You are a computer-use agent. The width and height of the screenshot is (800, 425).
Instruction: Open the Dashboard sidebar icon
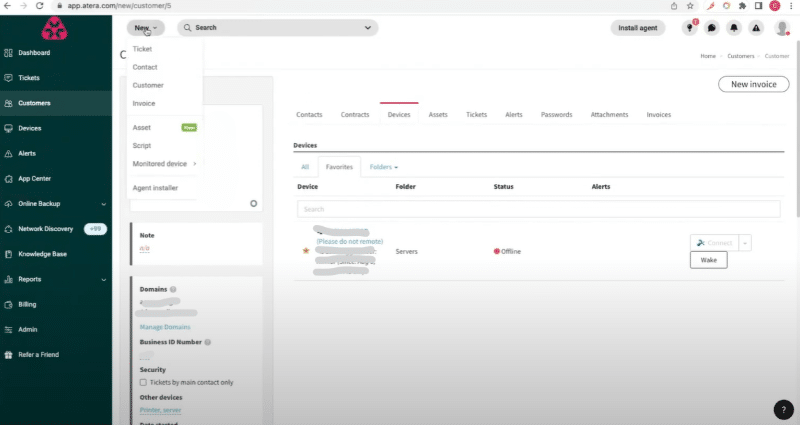[8, 53]
